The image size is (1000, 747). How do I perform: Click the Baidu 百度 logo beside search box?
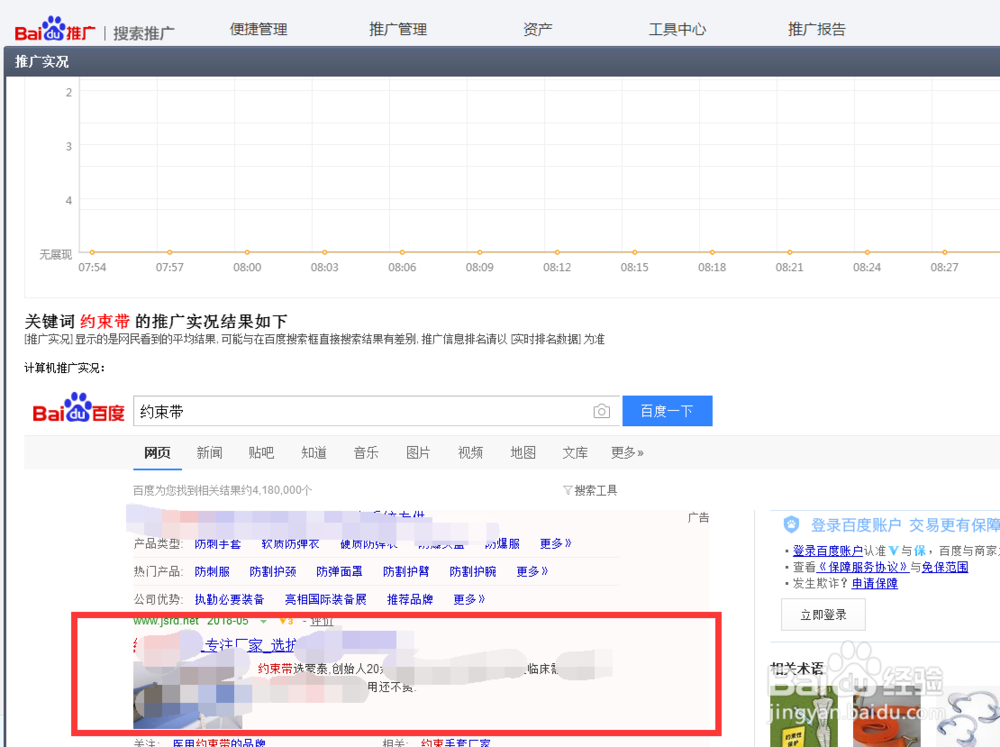tap(78, 408)
